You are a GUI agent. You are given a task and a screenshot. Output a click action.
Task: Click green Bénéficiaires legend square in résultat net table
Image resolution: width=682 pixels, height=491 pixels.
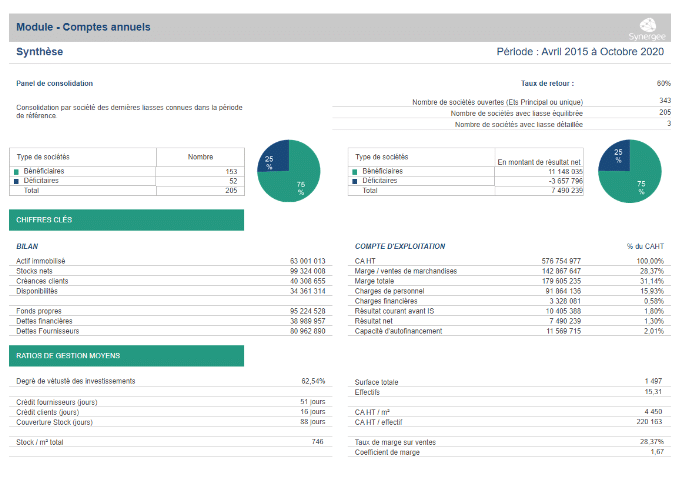pos(354,172)
